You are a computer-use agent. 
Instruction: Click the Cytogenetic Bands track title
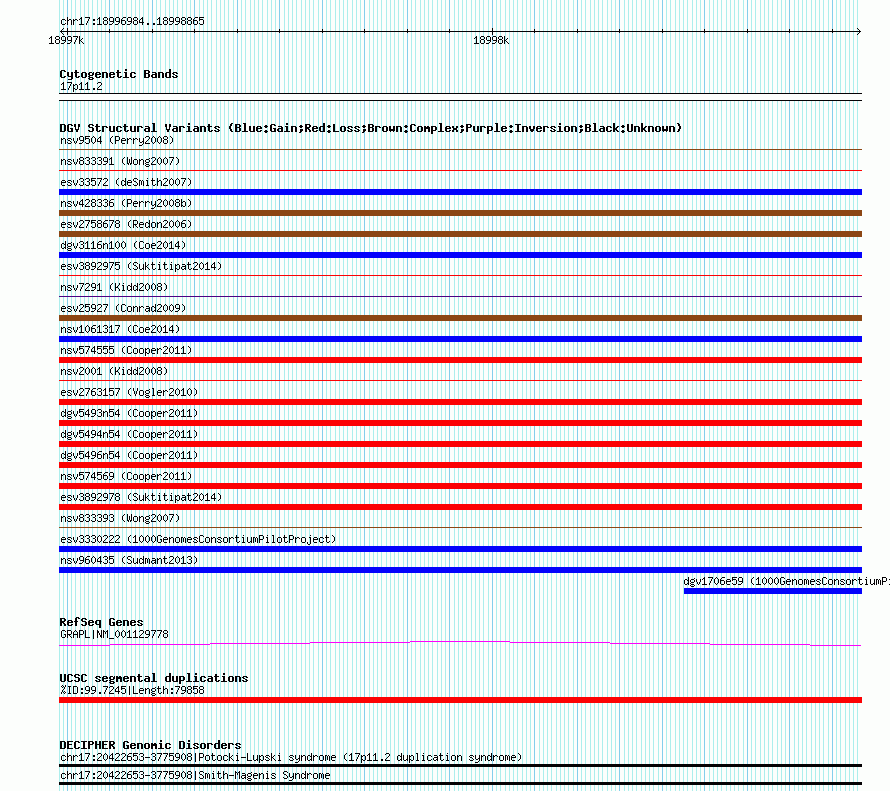(119, 74)
